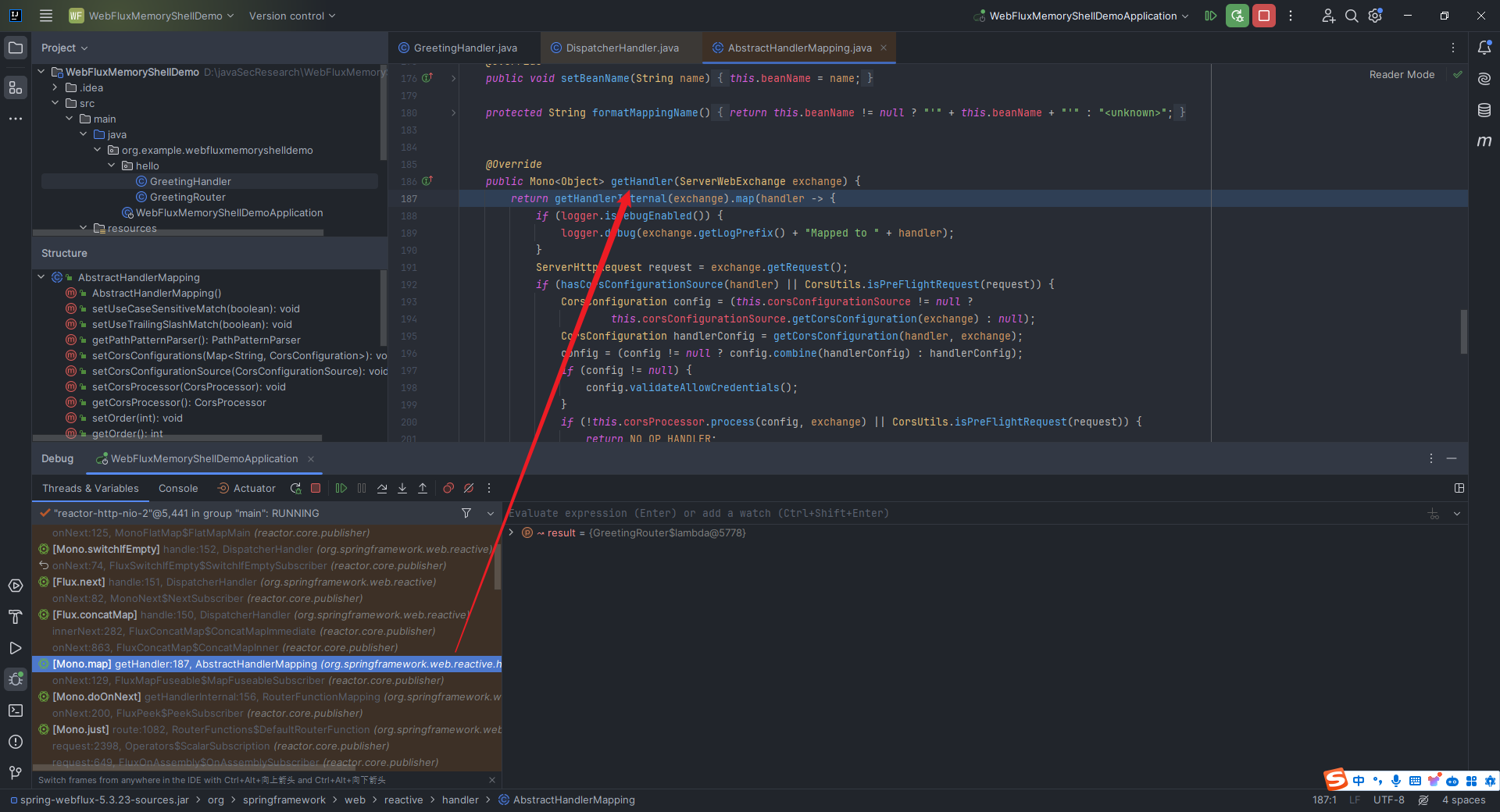Open Sogou input method tray icon
The height and width of the screenshot is (812, 1500).
tap(1335, 779)
